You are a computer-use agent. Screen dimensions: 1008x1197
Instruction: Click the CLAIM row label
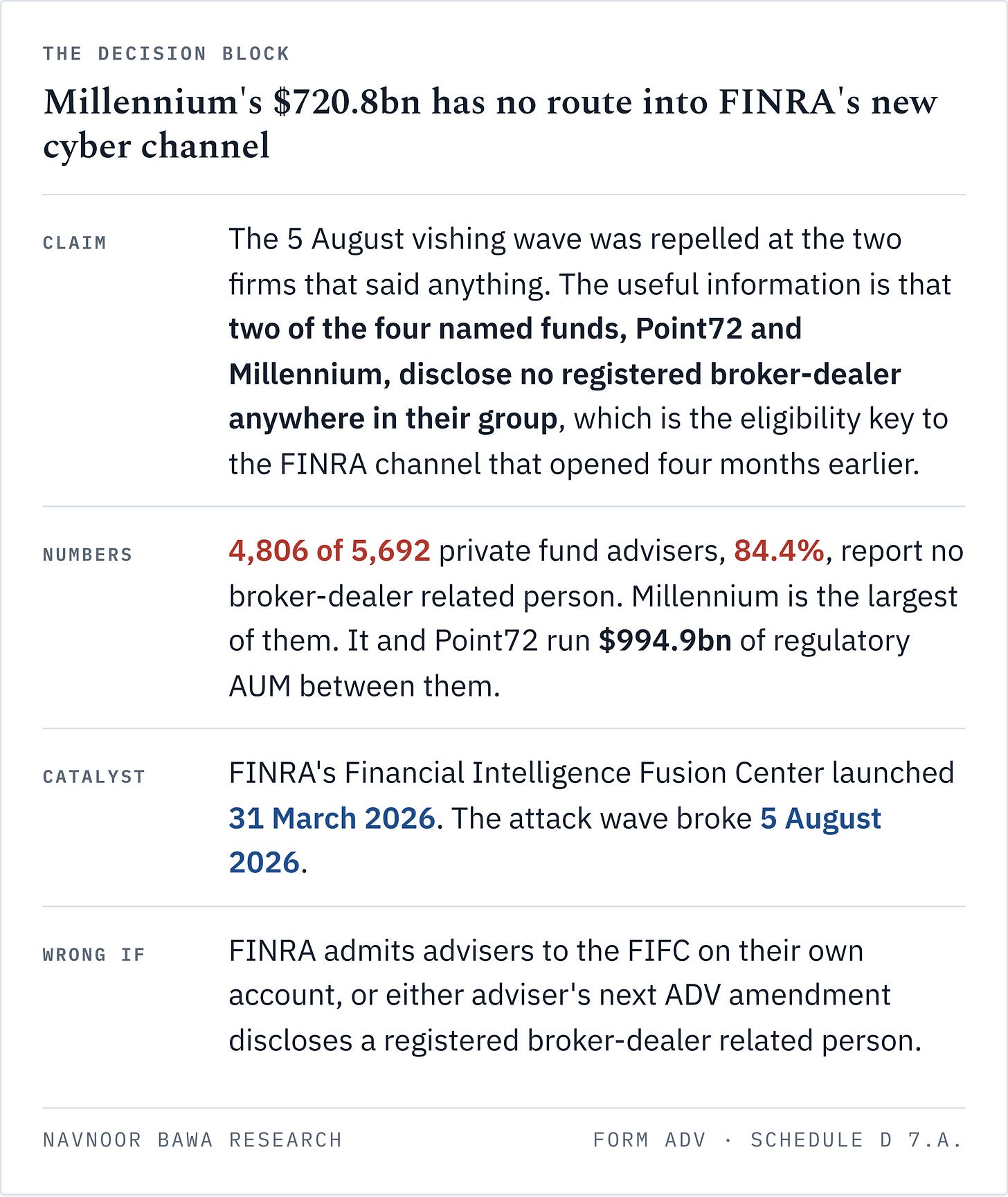pos(75,243)
